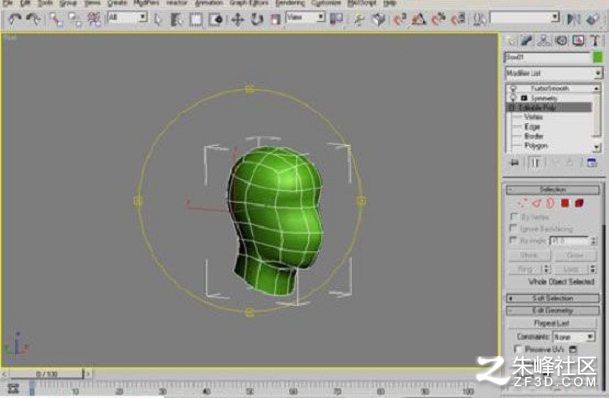The image size is (609, 398).
Task: Select the Rotate tool in toolbar
Action: point(256,19)
